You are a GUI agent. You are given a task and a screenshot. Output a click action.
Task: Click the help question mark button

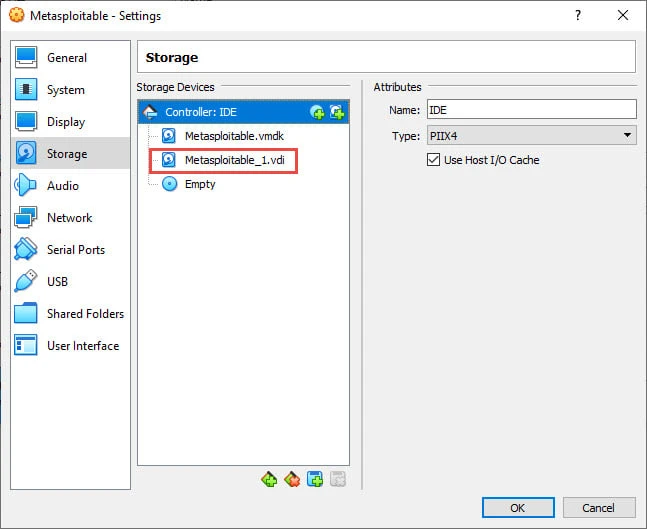578,15
